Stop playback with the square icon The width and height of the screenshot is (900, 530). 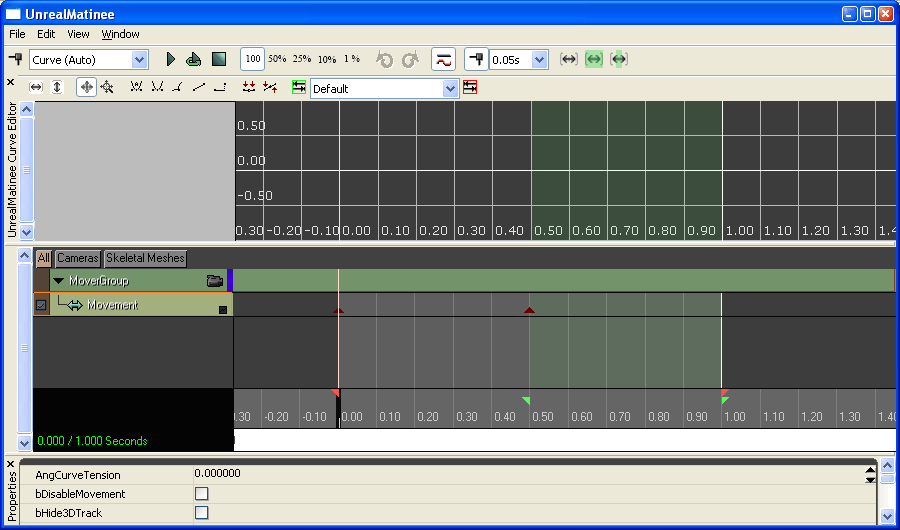tap(219, 59)
